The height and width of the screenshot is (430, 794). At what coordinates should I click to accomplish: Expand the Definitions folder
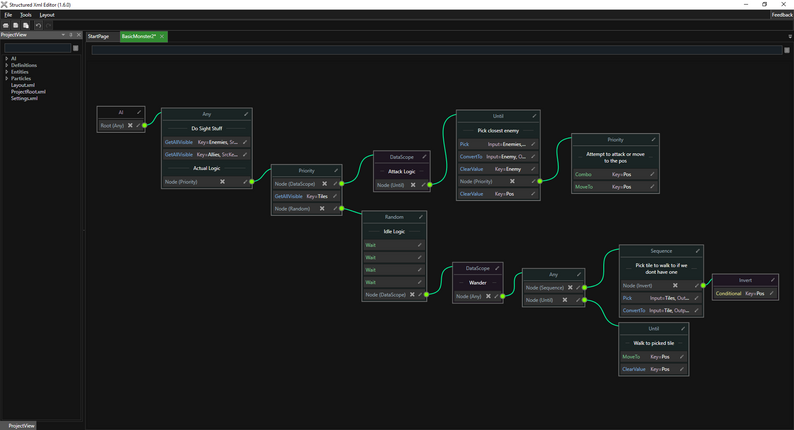7,65
